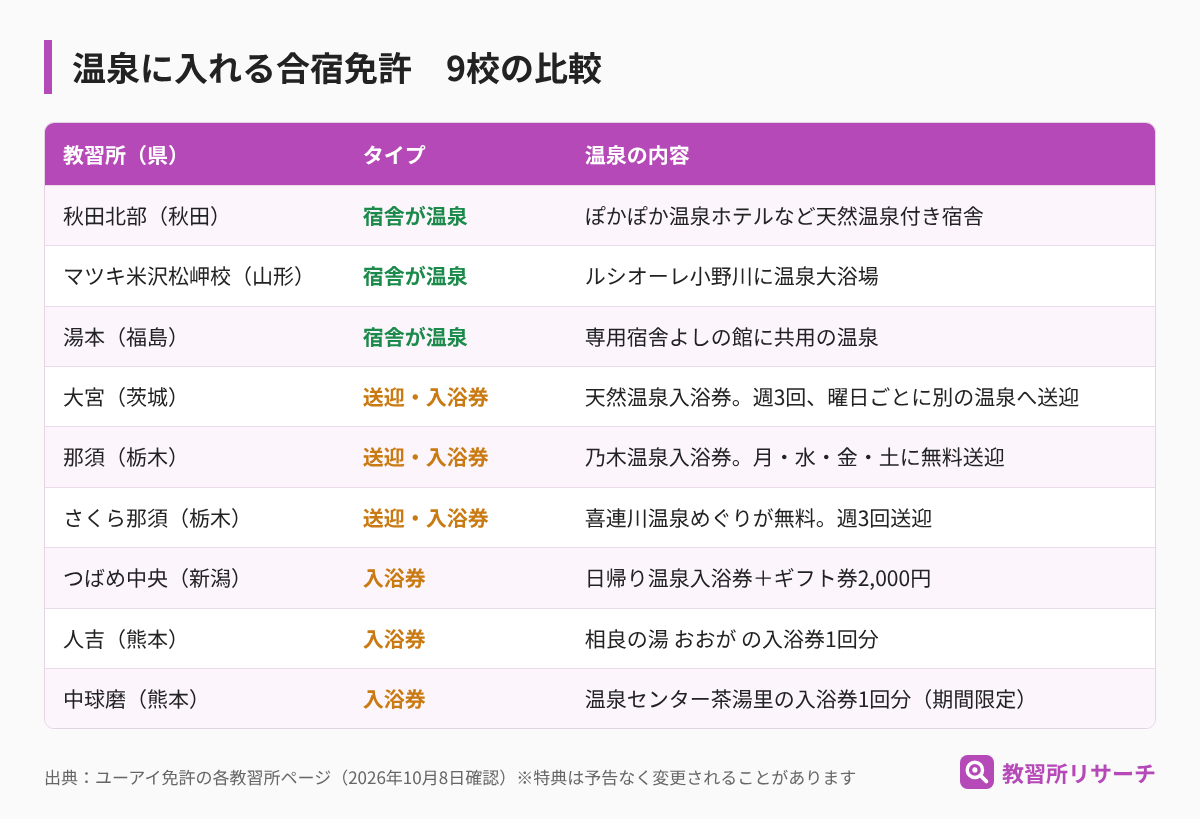Image resolution: width=1200 pixels, height=820 pixels.
Task: Click 送迎・入浴券 in the 大宮 row
Action: coord(425,397)
